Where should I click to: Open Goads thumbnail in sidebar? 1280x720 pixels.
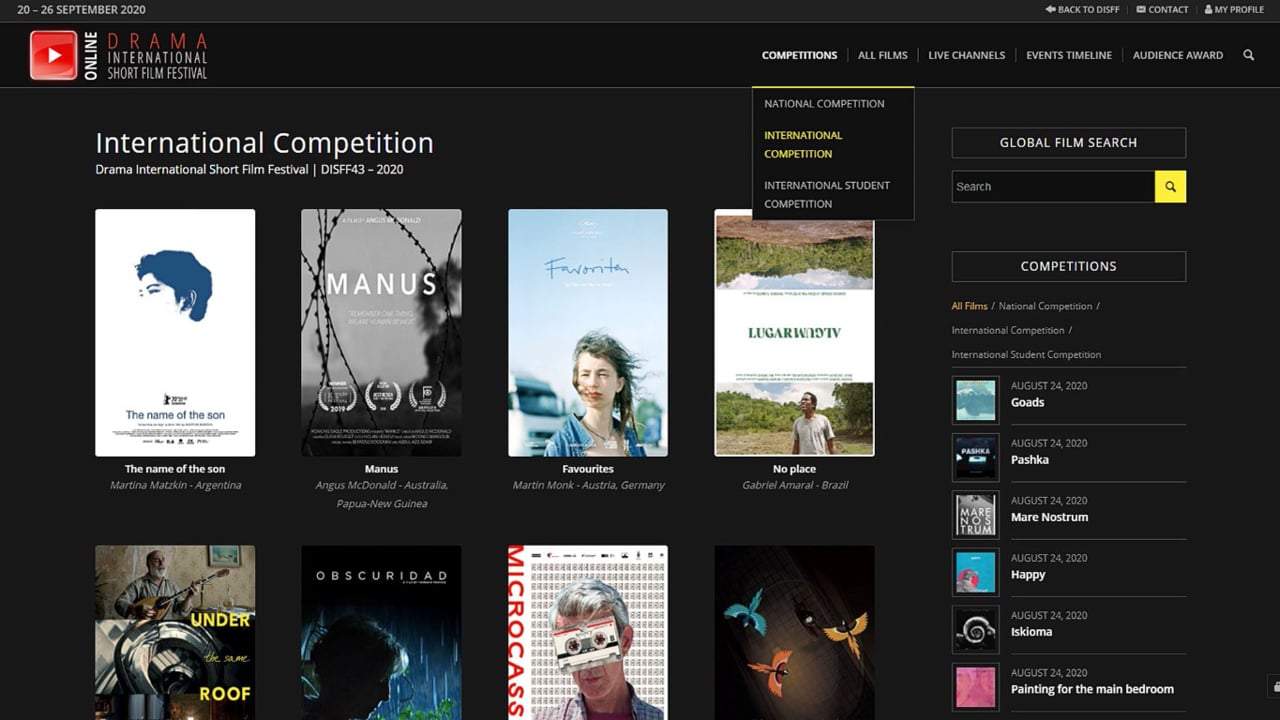click(x=975, y=400)
